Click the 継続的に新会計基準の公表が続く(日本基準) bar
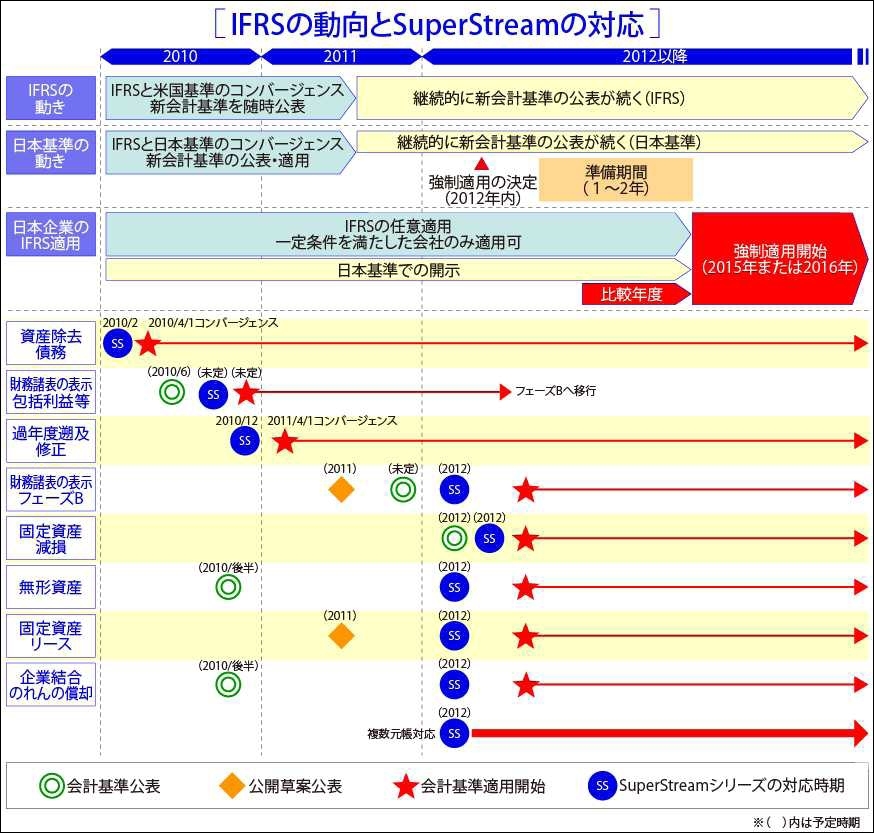 click(x=612, y=142)
